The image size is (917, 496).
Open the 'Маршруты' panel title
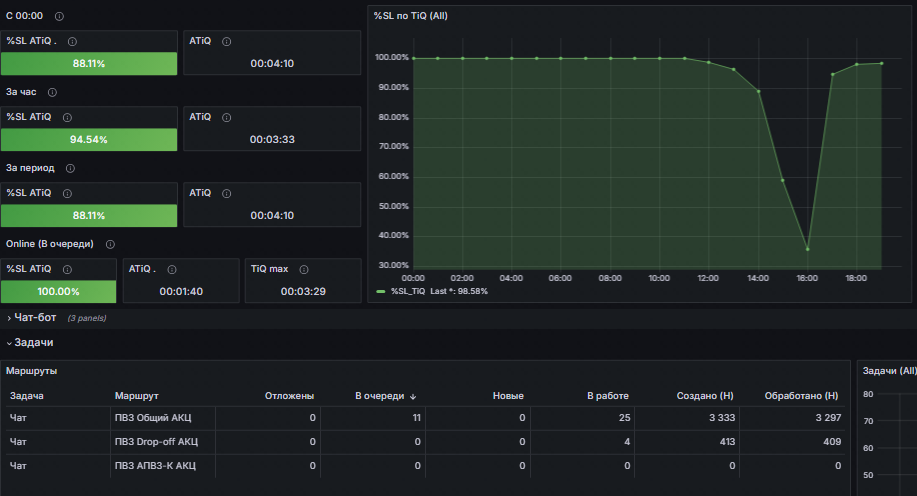(x=32, y=371)
